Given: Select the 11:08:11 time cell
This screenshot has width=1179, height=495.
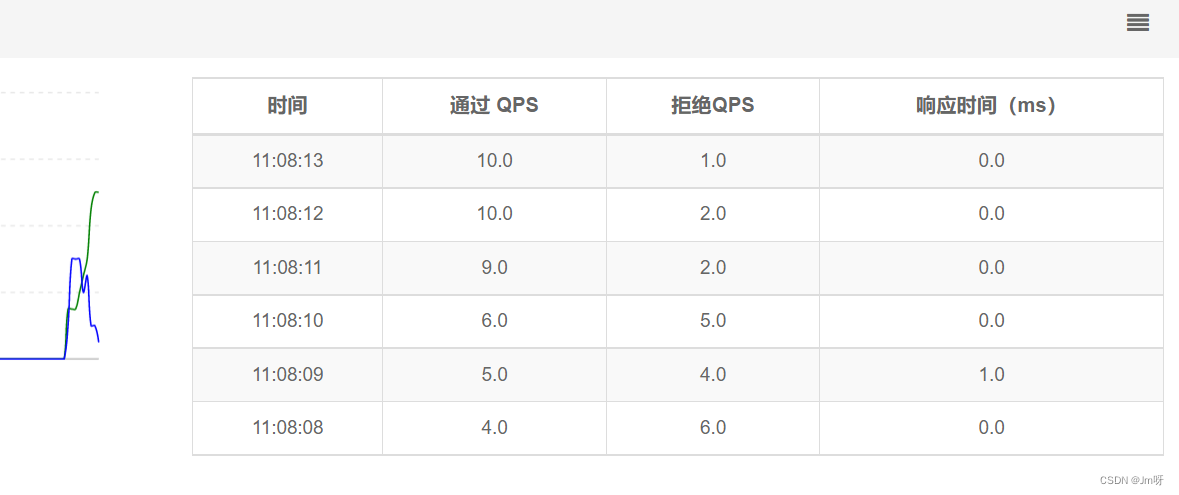Looking at the screenshot, I should pyautogui.click(x=287, y=267).
